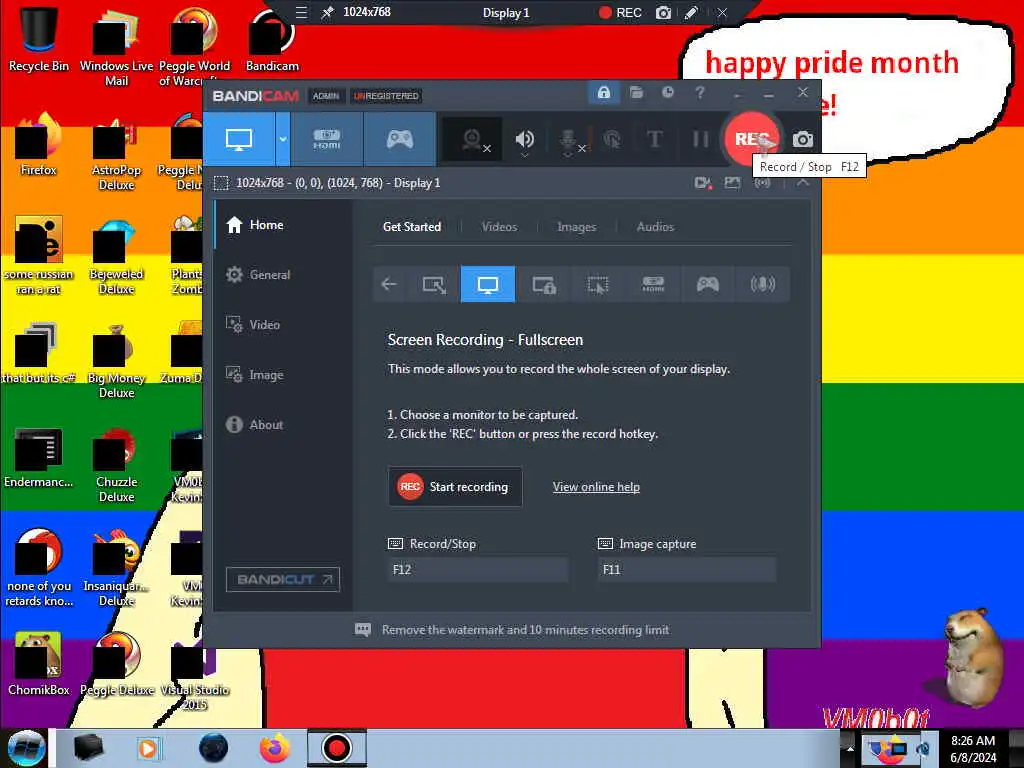The height and width of the screenshot is (768, 1024).
Task: Open View online help link
Action: [596, 487]
